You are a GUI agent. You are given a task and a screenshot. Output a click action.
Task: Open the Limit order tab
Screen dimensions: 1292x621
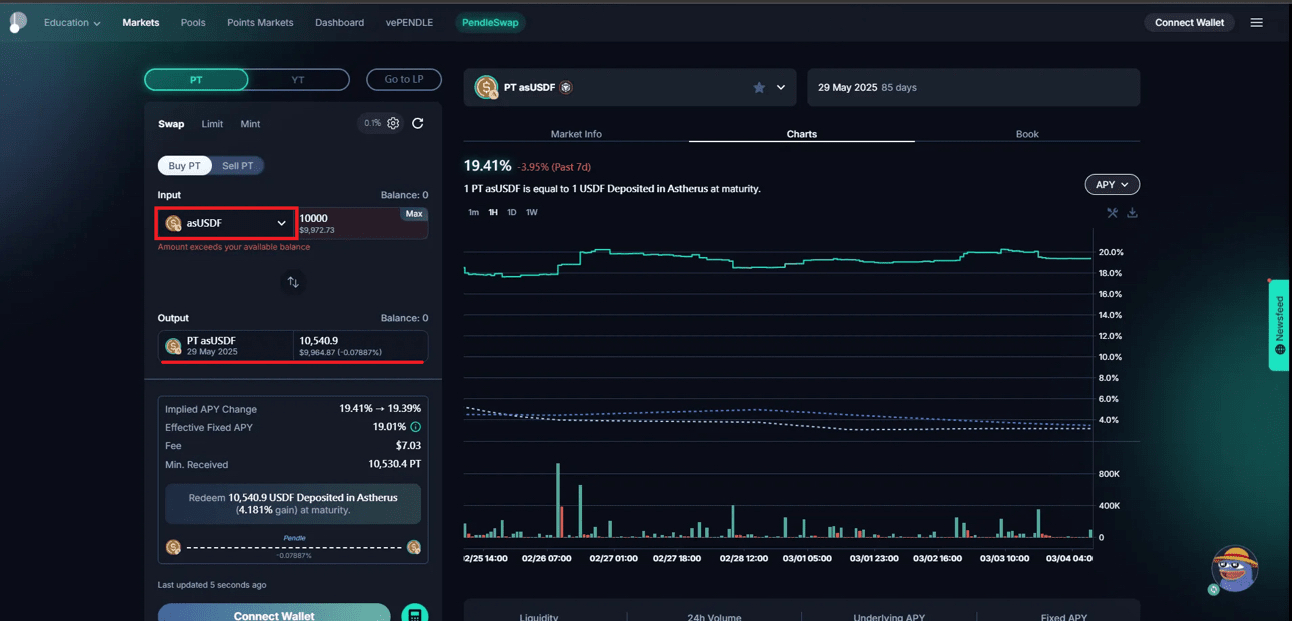pyautogui.click(x=212, y=124)
